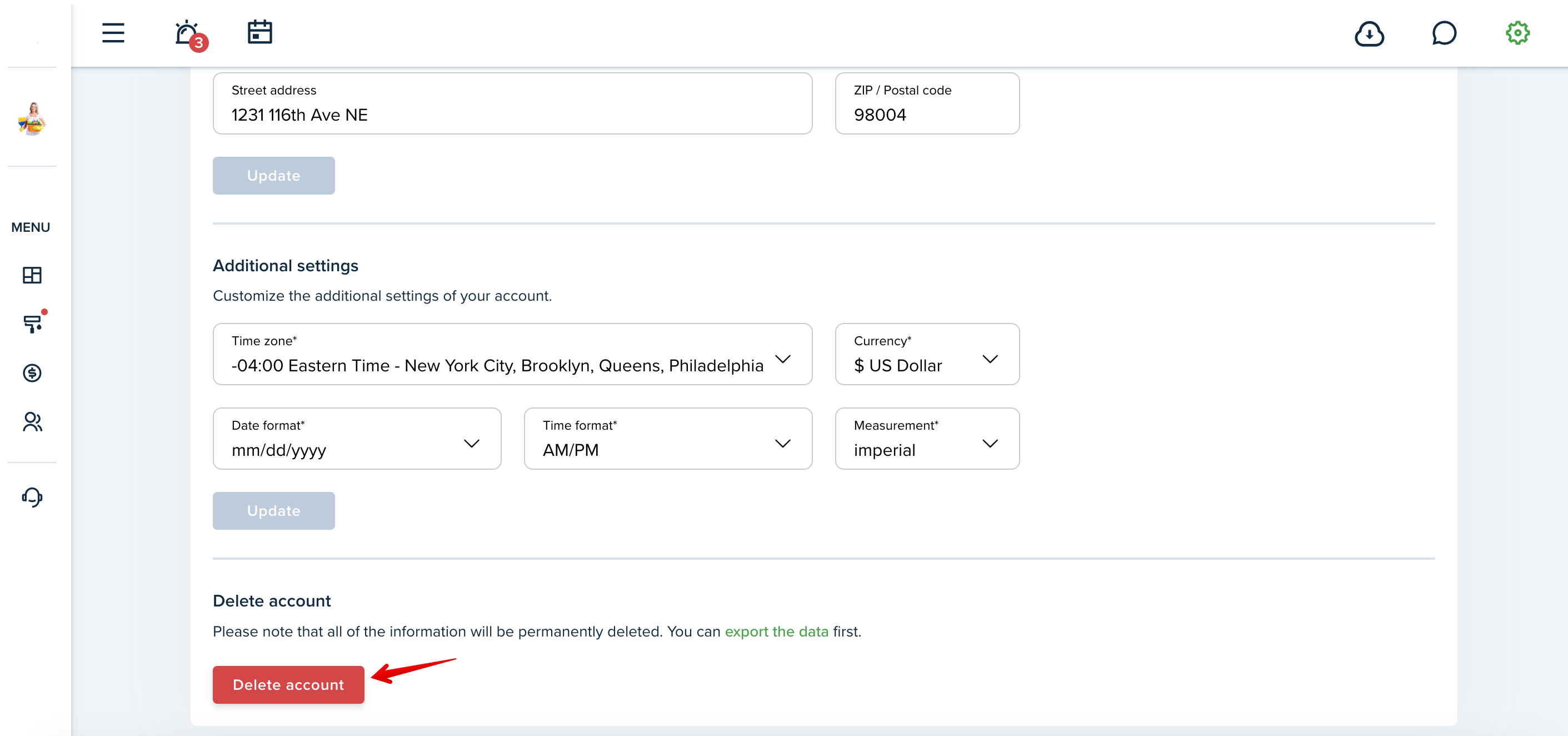The image size is (1568, 736).
Task: Open payments dollar icon in sidebar
Action: [x=32, y=372]
